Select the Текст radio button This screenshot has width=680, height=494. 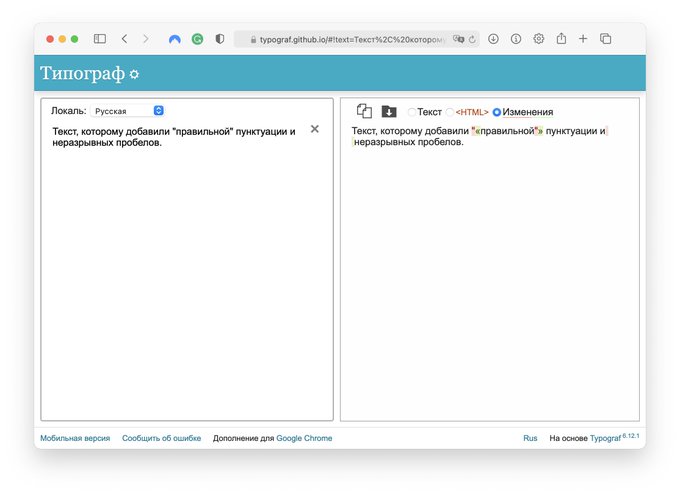[x=412, y=112]
